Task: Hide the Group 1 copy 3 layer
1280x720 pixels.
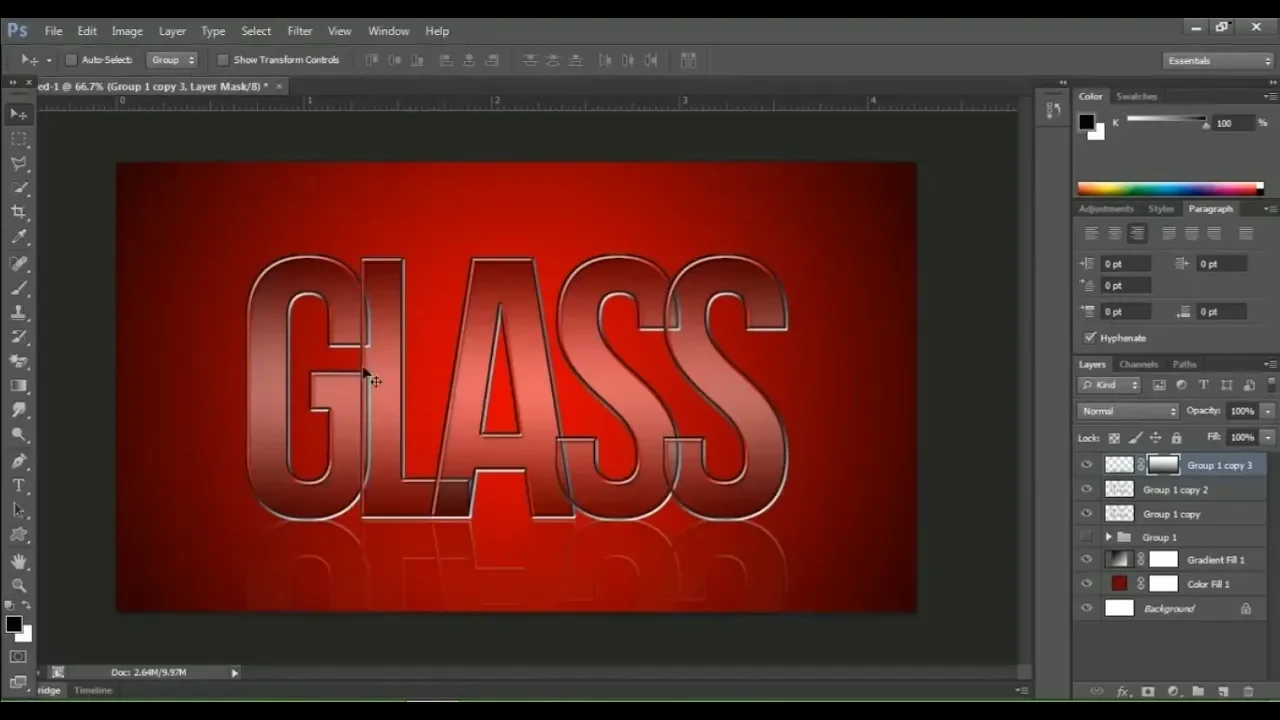Action: (1087, 465)
